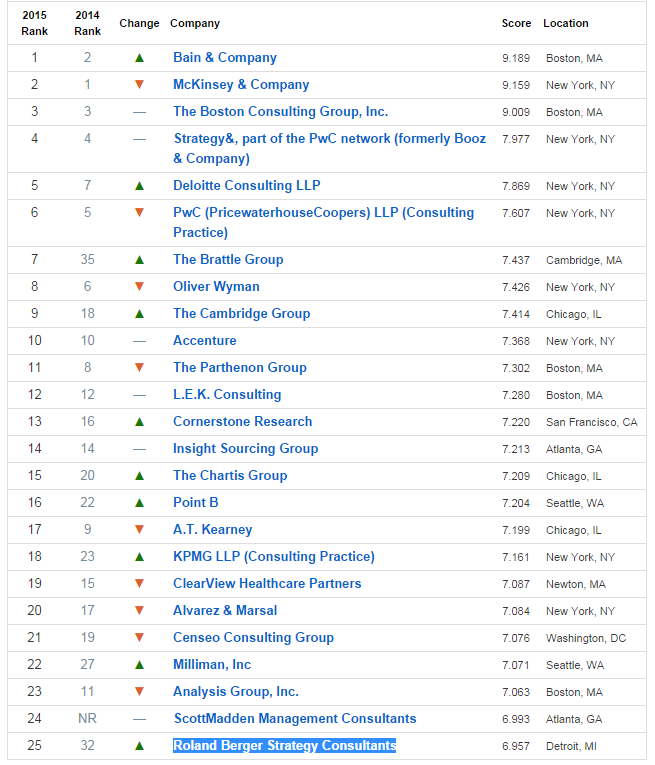Open the Milliman, Inc link

tap(212, 664)
